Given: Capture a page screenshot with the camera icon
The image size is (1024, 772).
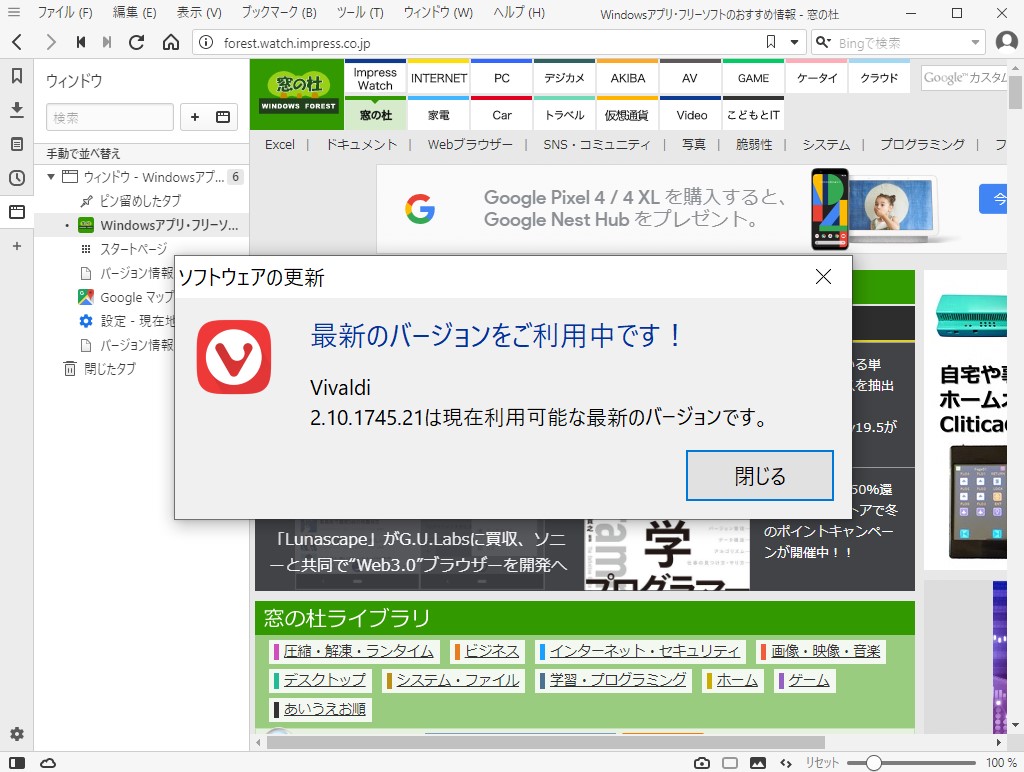Looking at the screenshot, I should [x=702, y=761].
